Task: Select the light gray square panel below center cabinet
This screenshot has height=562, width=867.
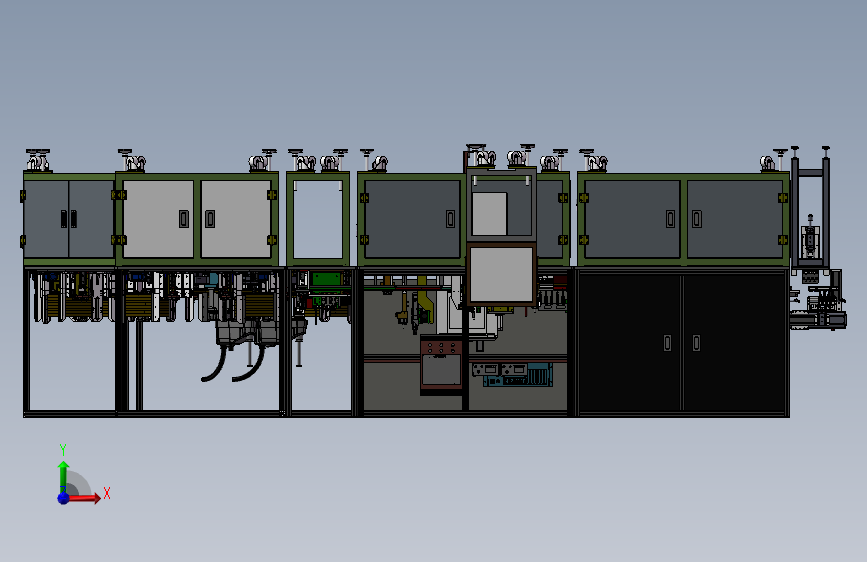Action: 501,274
